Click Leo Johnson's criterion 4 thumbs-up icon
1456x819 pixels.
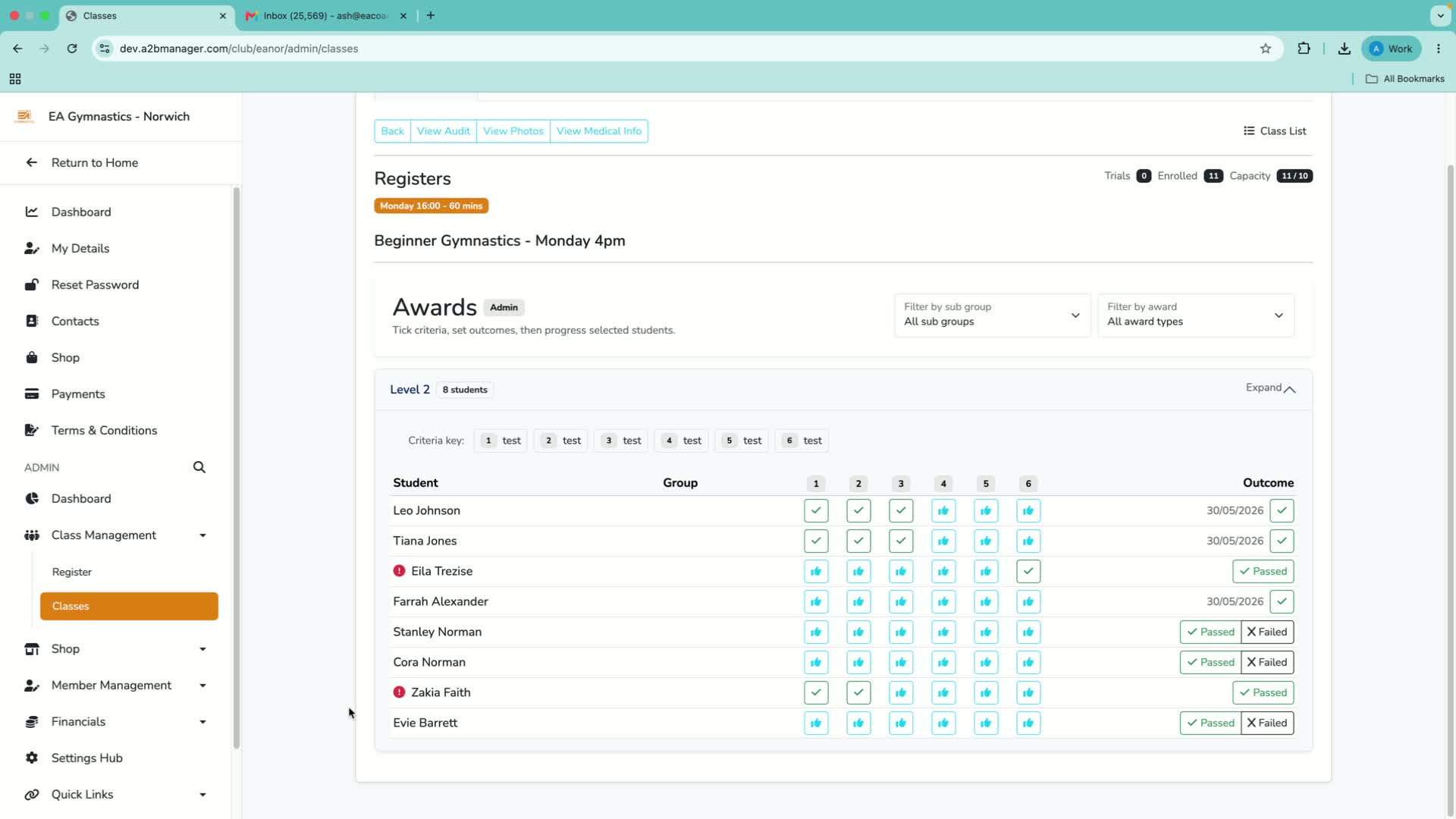coord(943,510)
